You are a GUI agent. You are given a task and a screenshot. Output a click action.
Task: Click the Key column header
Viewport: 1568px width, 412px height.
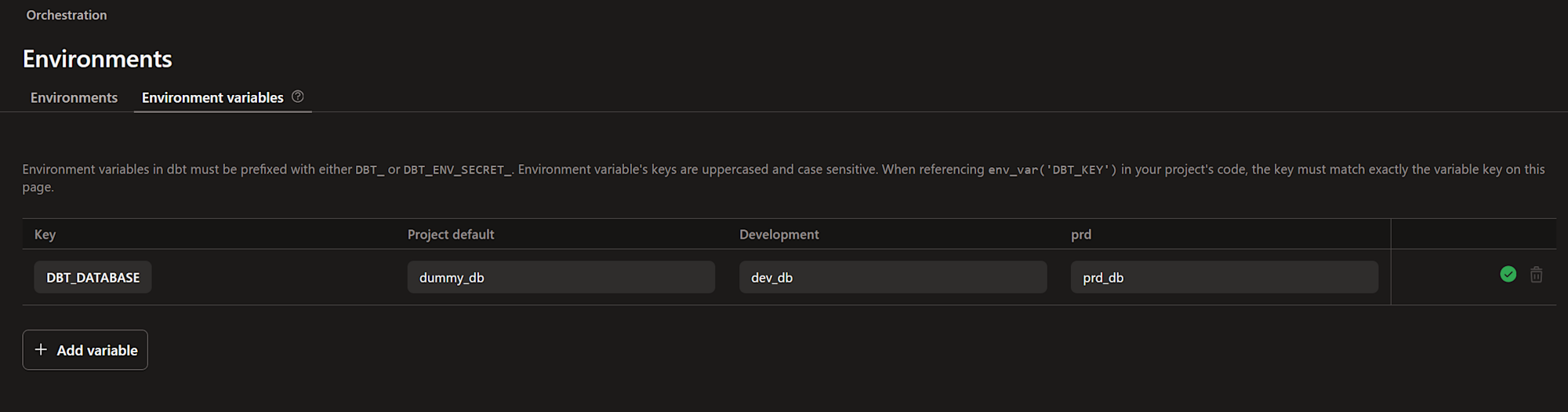(x=45, y=234)
